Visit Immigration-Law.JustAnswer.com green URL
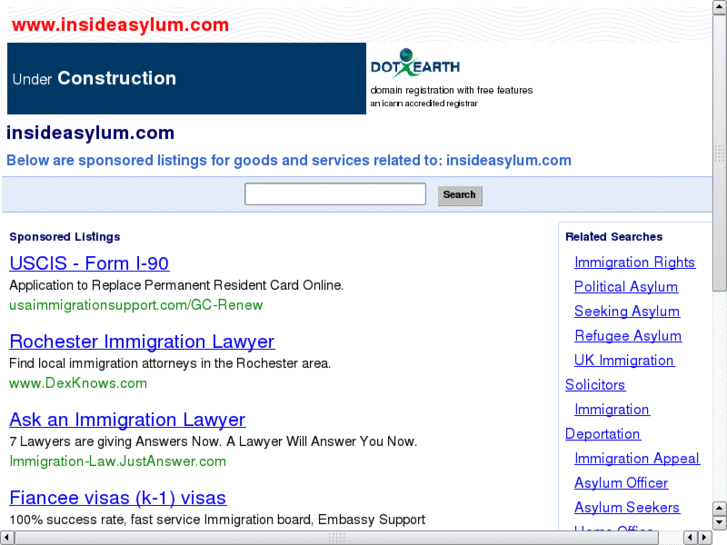 (118, 461)
